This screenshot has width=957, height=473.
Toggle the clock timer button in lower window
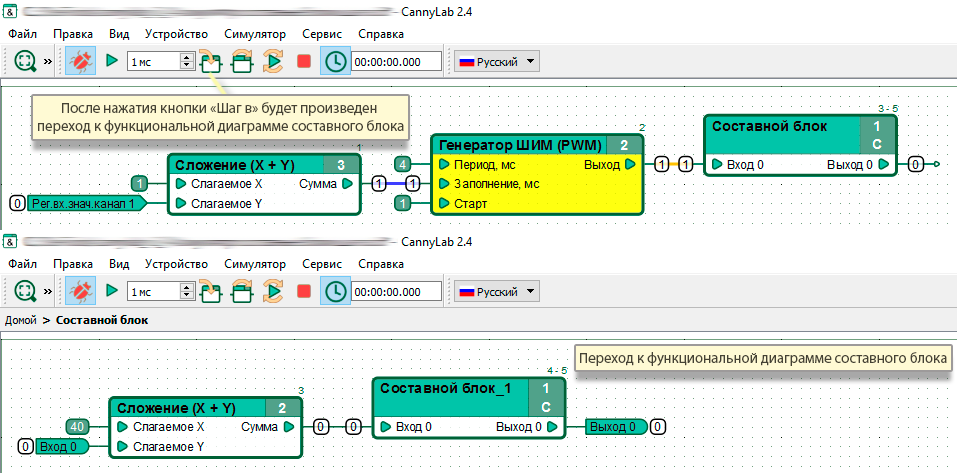(x=335, y=291)
